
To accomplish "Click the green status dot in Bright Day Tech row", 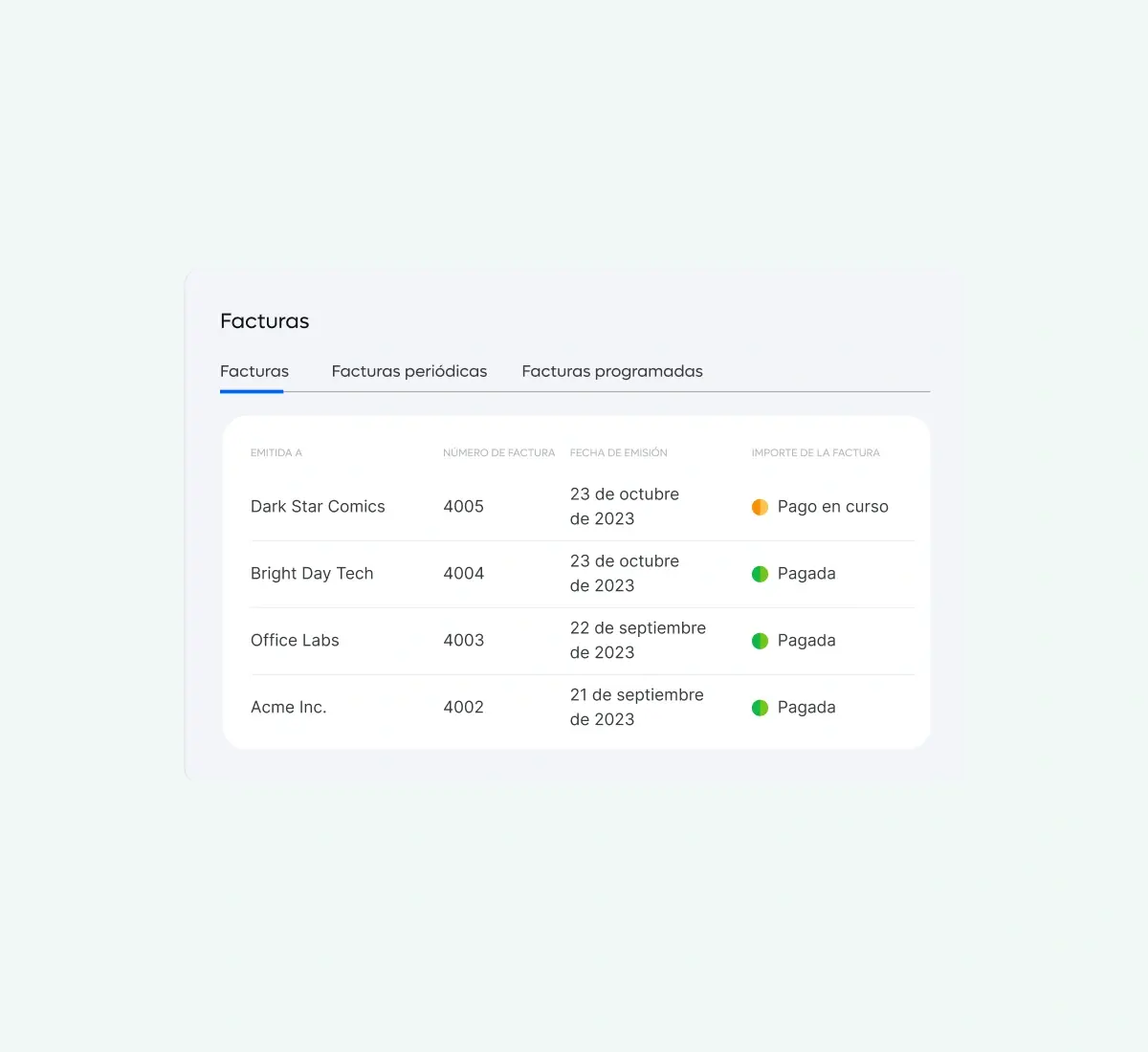I will (760, 574).
